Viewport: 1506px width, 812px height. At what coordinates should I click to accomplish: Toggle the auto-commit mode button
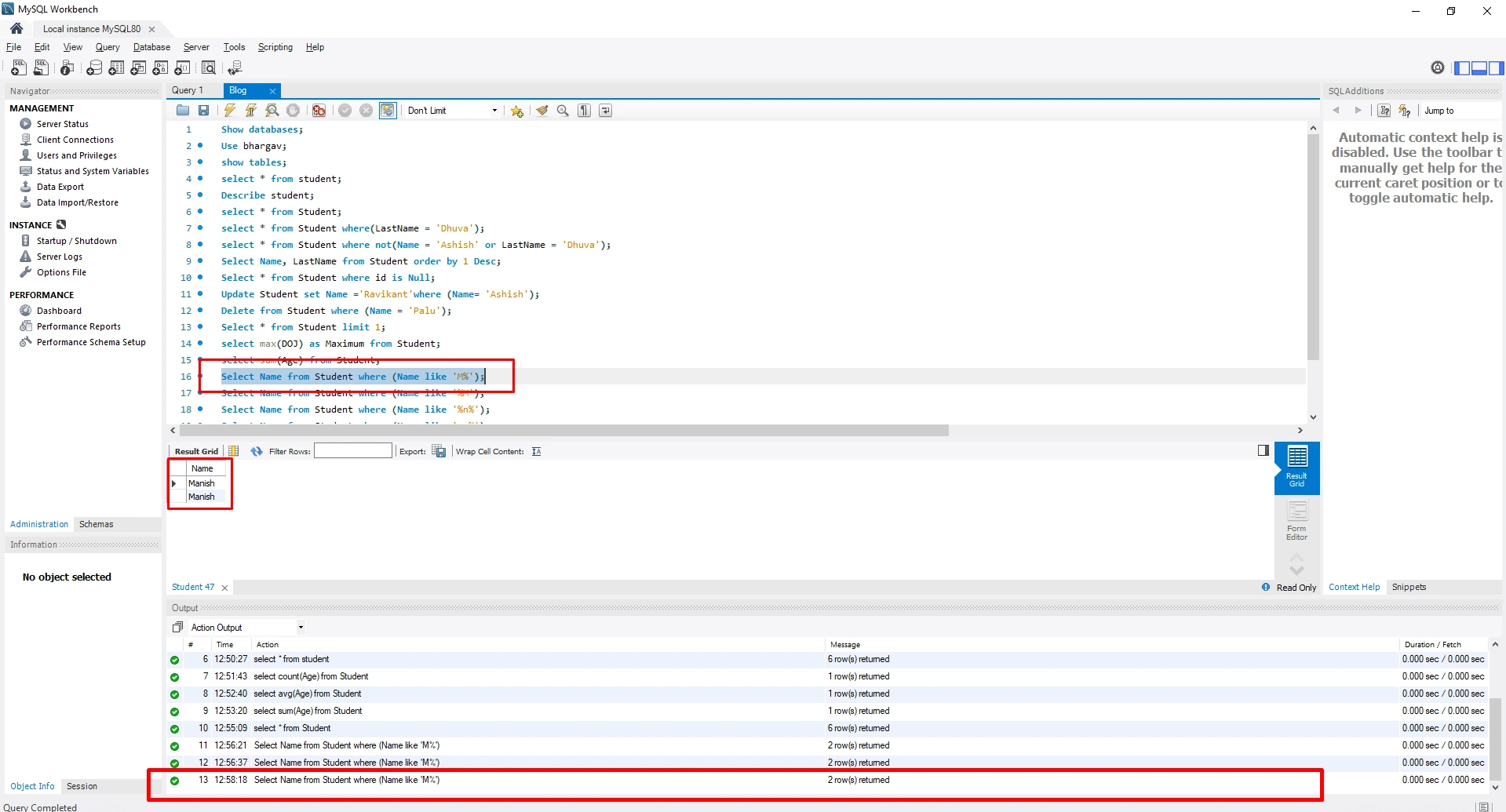coord(388,111)
